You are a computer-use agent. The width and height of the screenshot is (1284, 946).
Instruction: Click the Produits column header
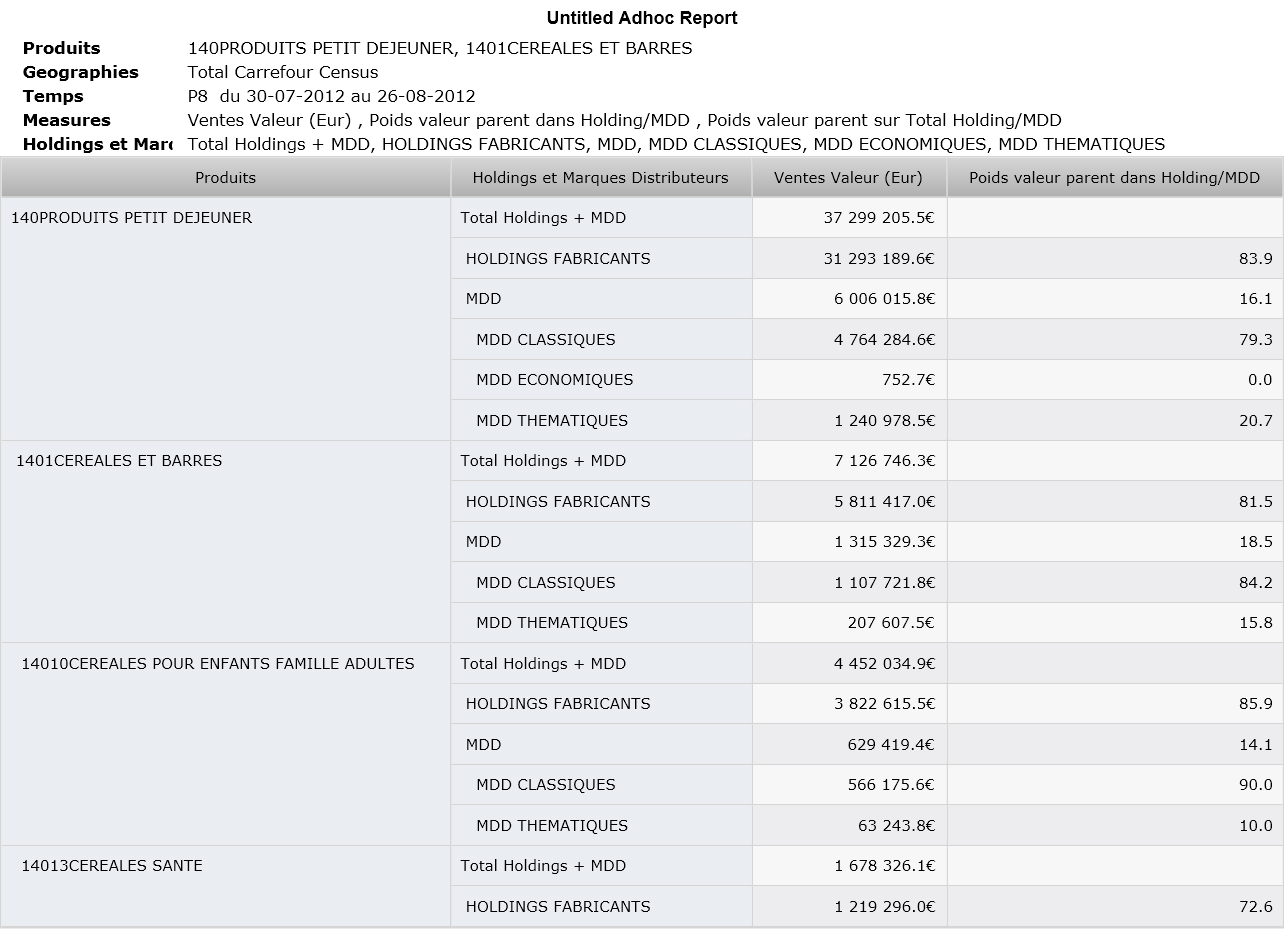pyautogui.click(x=226, y=178)
